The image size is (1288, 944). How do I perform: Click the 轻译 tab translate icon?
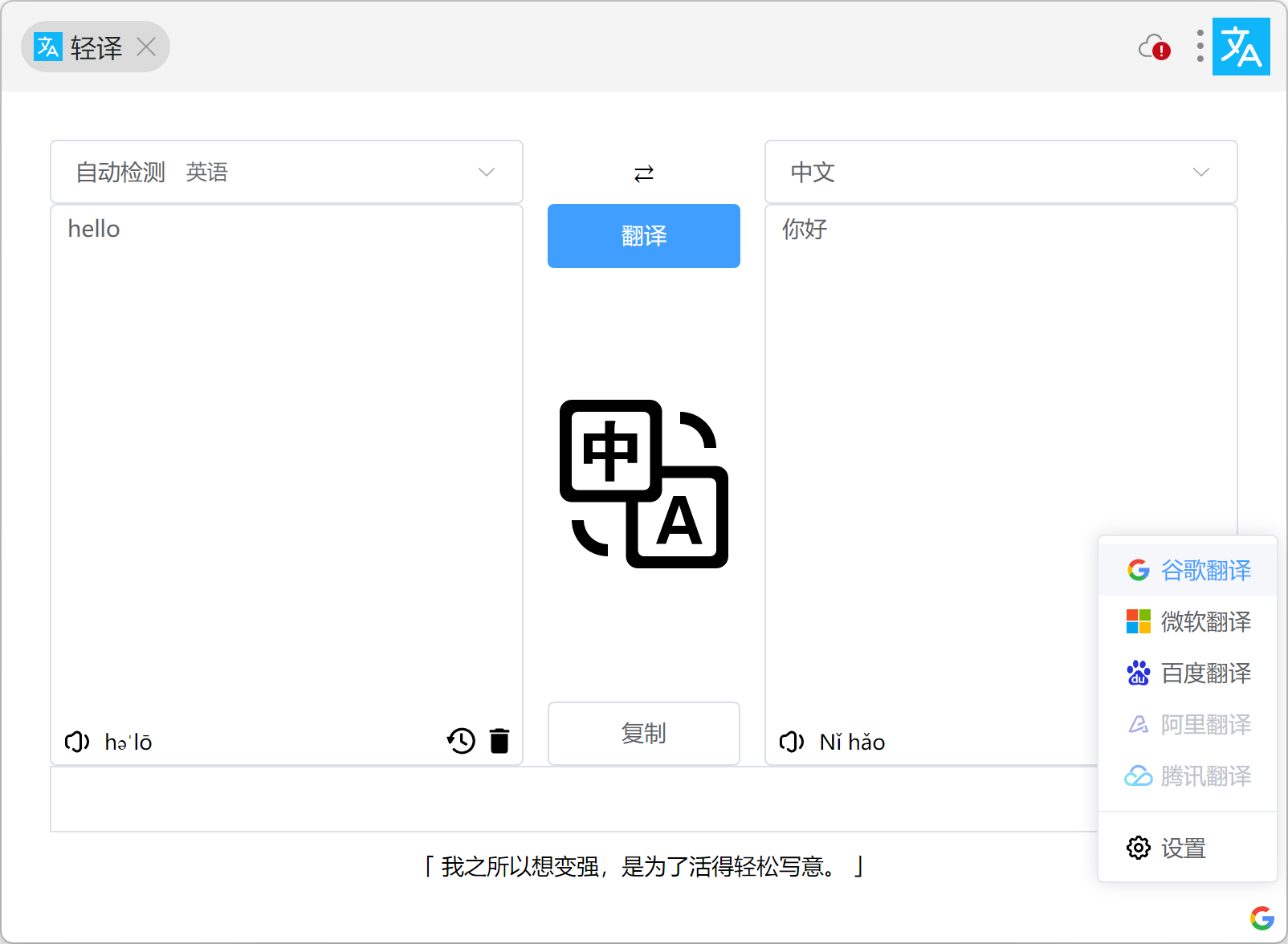[x=47, y=47]
